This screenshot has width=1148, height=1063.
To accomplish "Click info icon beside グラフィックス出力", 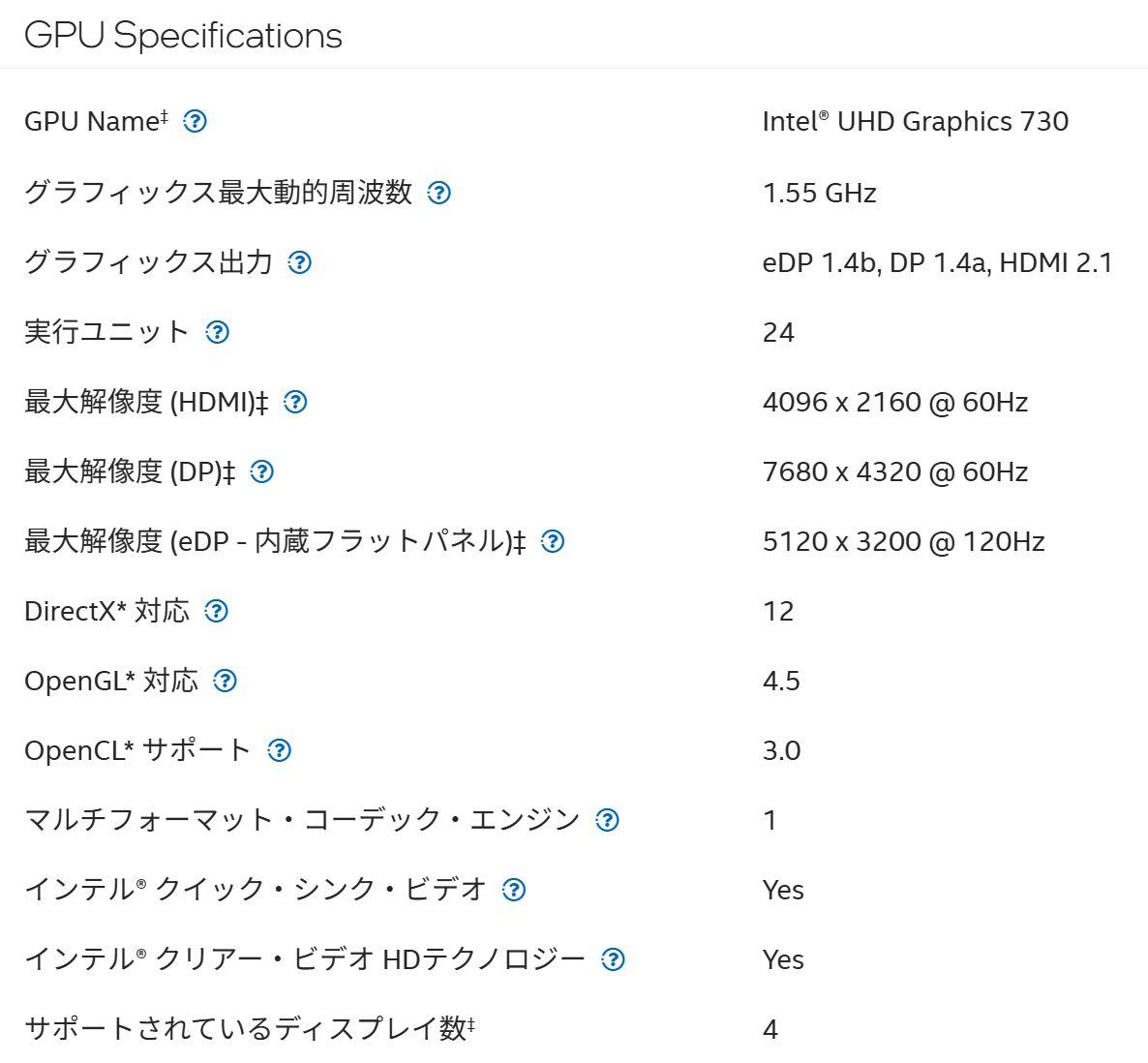I will tap(300, 262).
